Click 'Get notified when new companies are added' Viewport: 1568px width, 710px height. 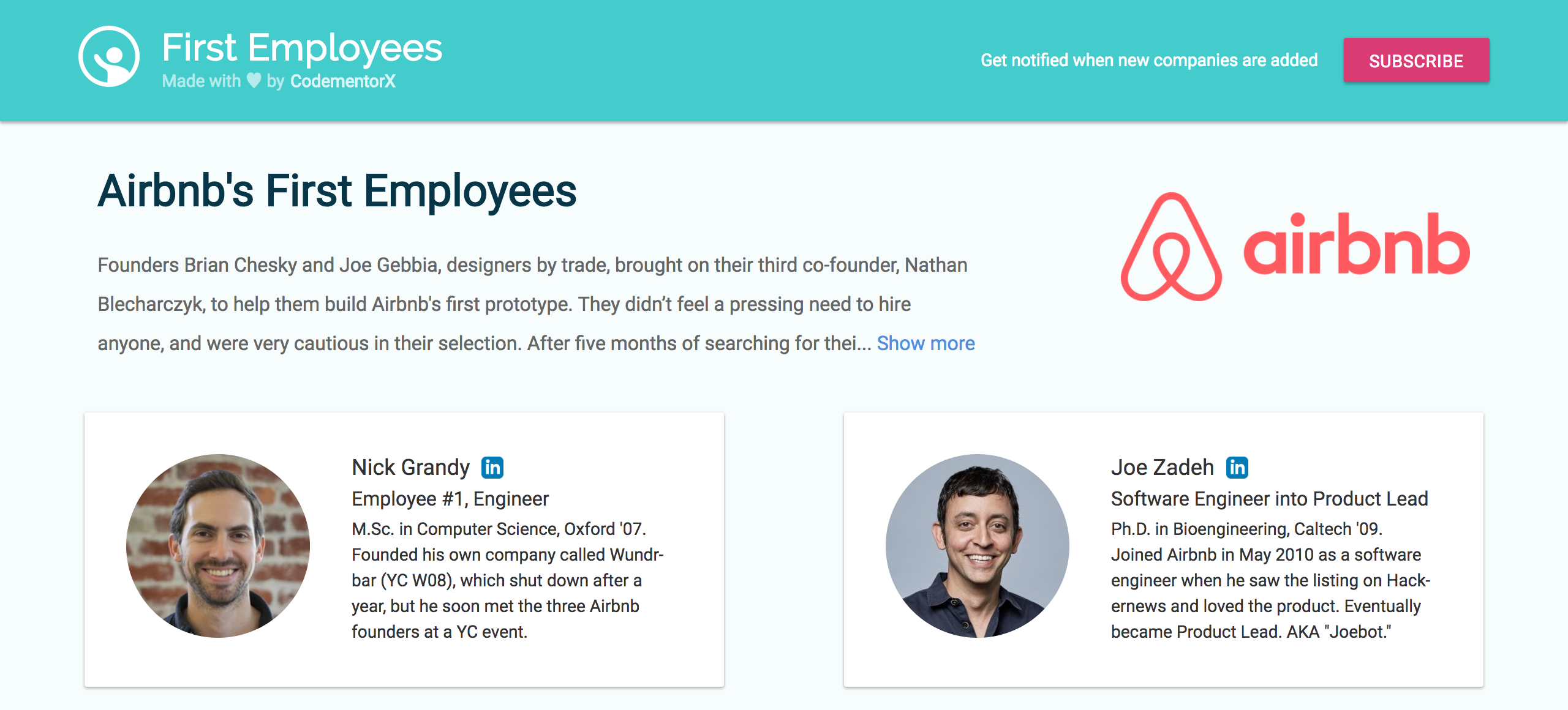click(1149, 60)
